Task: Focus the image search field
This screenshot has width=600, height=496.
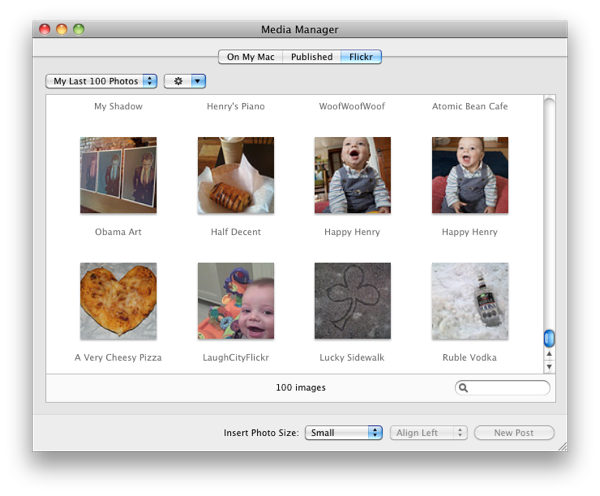Action: [502, 388]
